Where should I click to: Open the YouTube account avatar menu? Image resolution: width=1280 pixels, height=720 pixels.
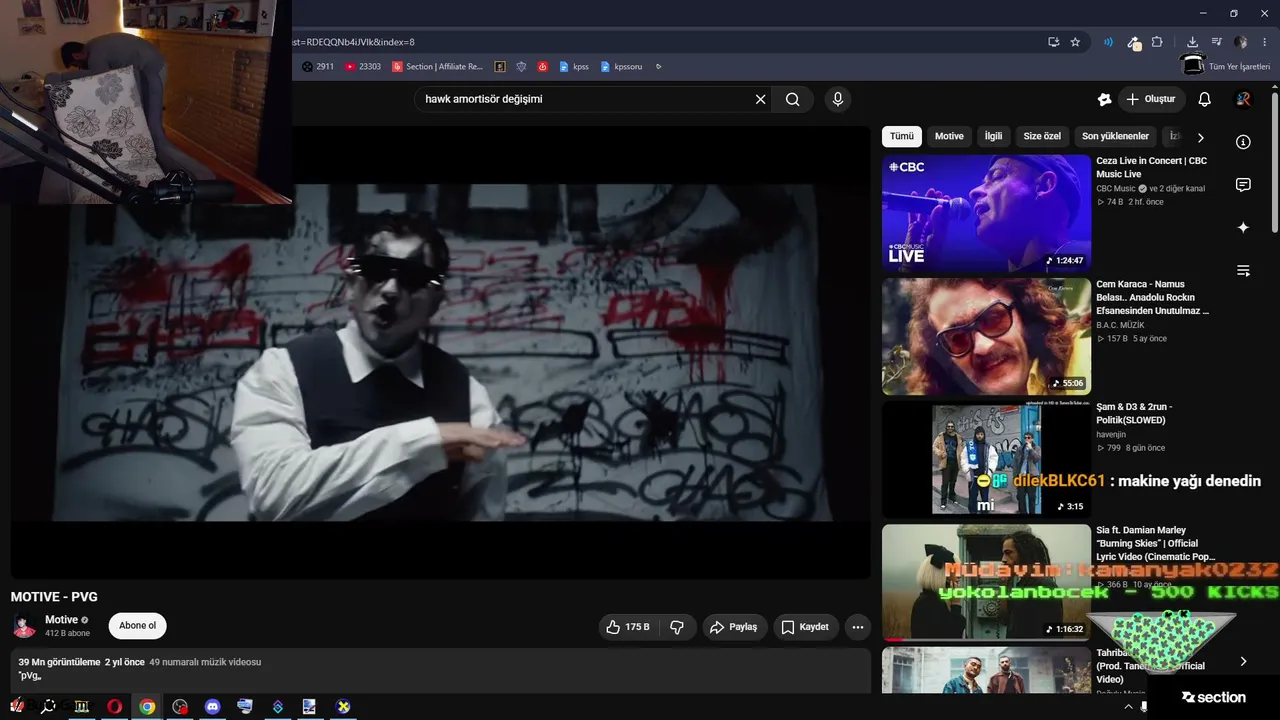[1243, 99]
